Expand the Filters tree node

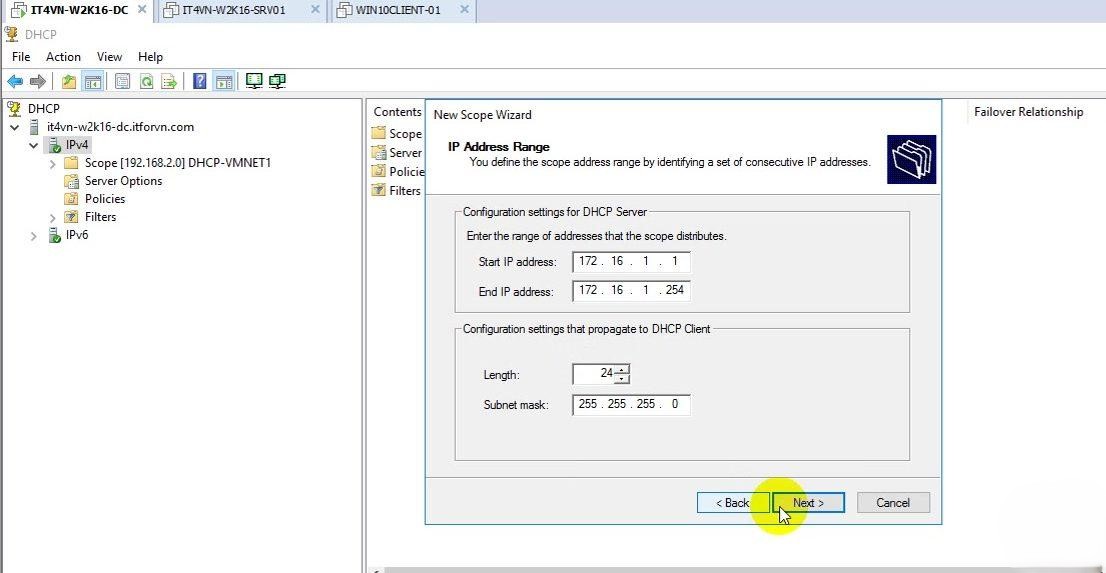[53, 217]
